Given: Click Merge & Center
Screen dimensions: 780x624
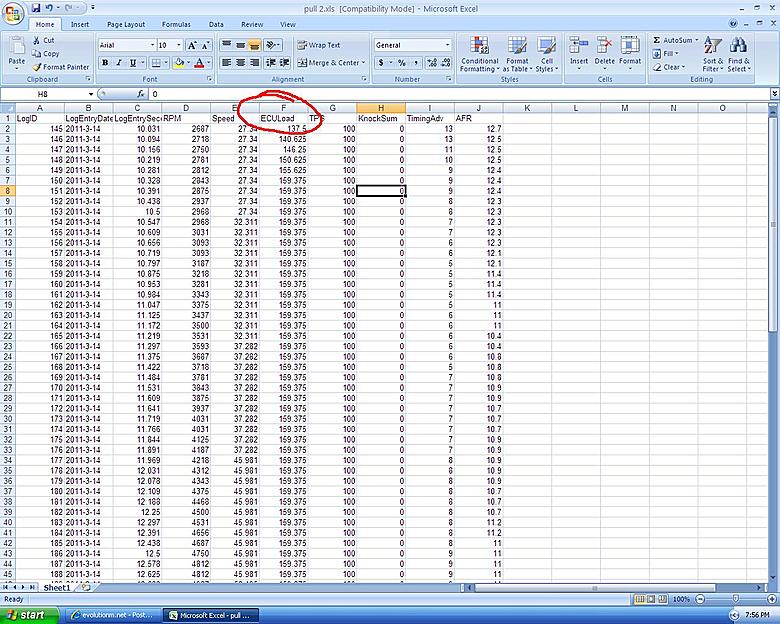Looking at the screenshot, I should click(328, 63).
